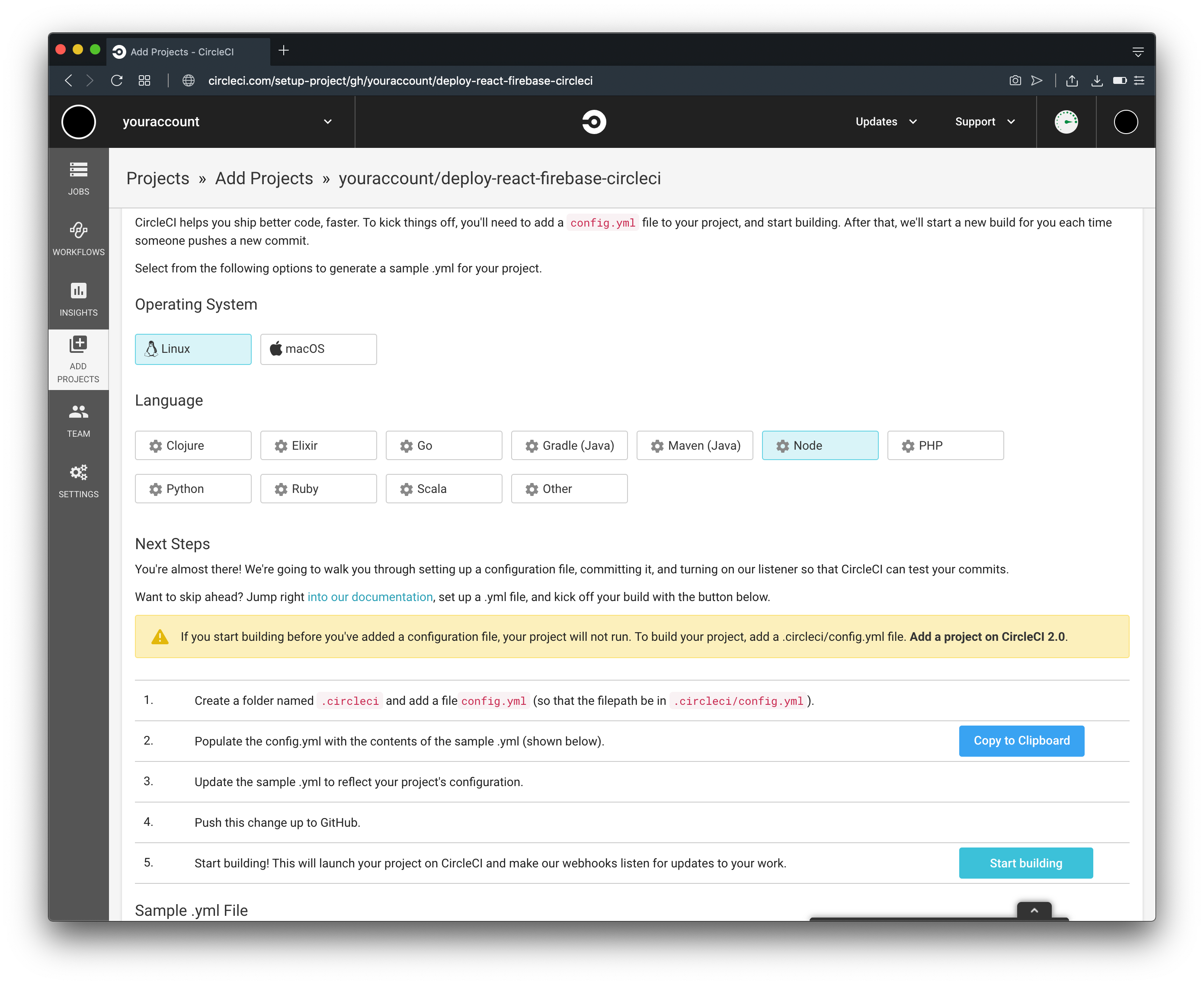Select Linux operating system option
Viewport: 1204px width, 985px height.
(193, 349)
